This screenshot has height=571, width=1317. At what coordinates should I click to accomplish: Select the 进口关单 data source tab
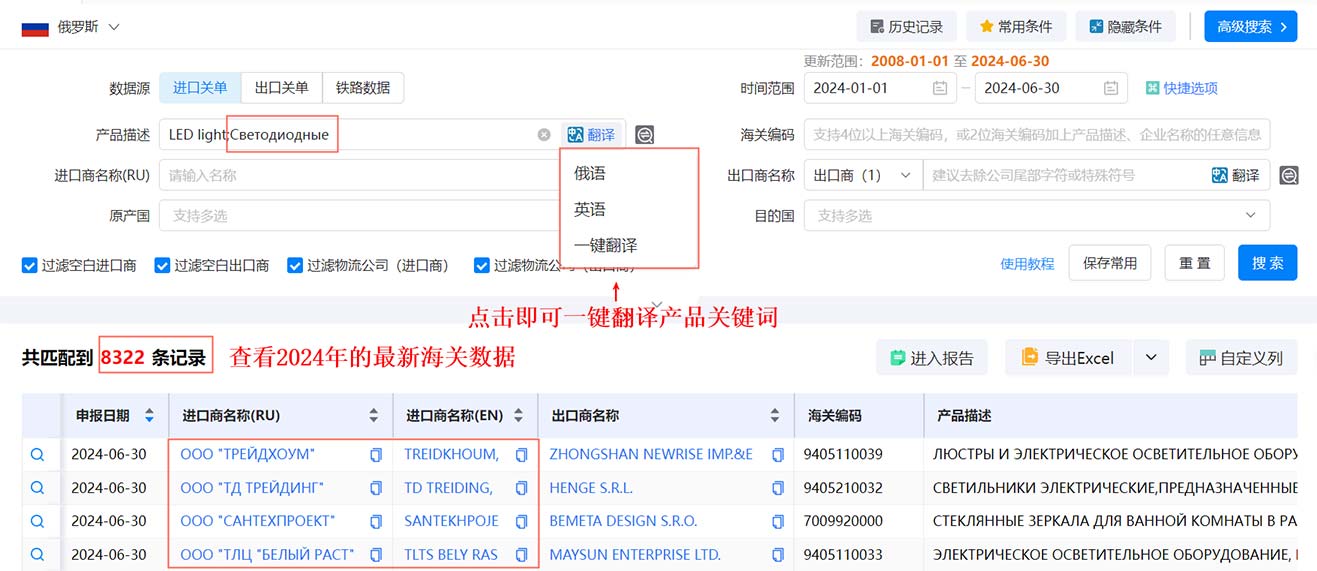(x=200, y=88)
